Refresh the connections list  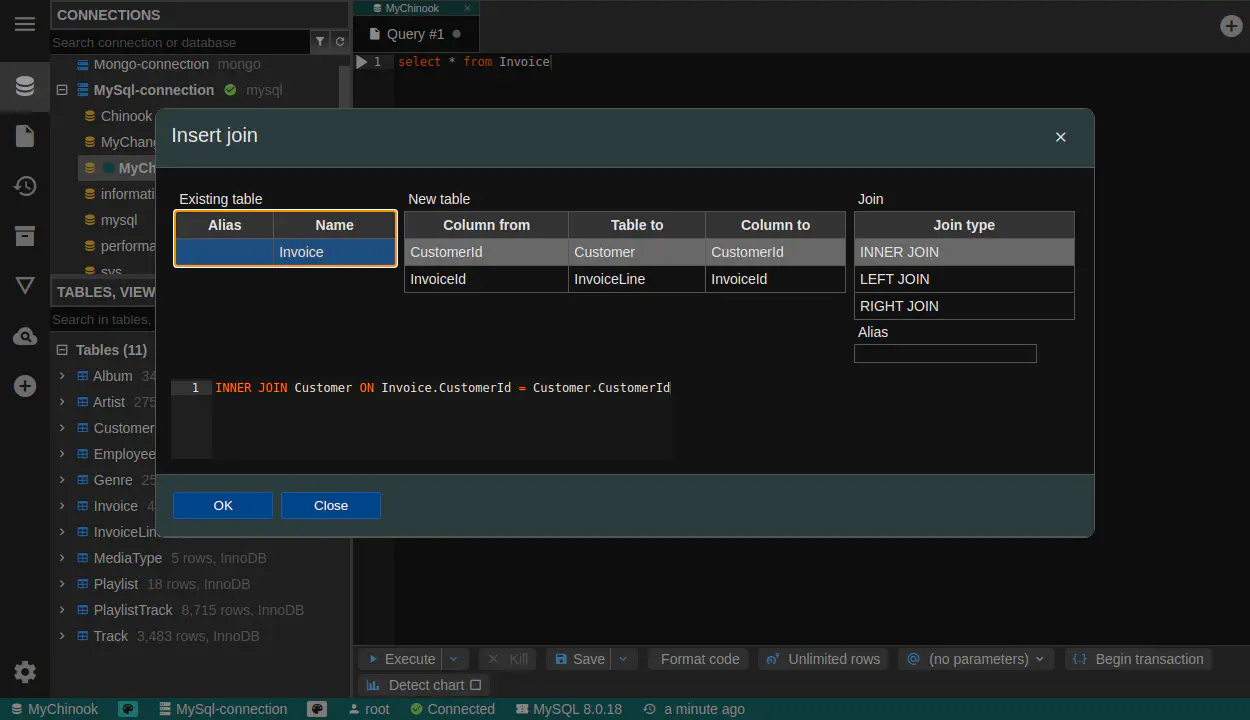click(340, 42)
